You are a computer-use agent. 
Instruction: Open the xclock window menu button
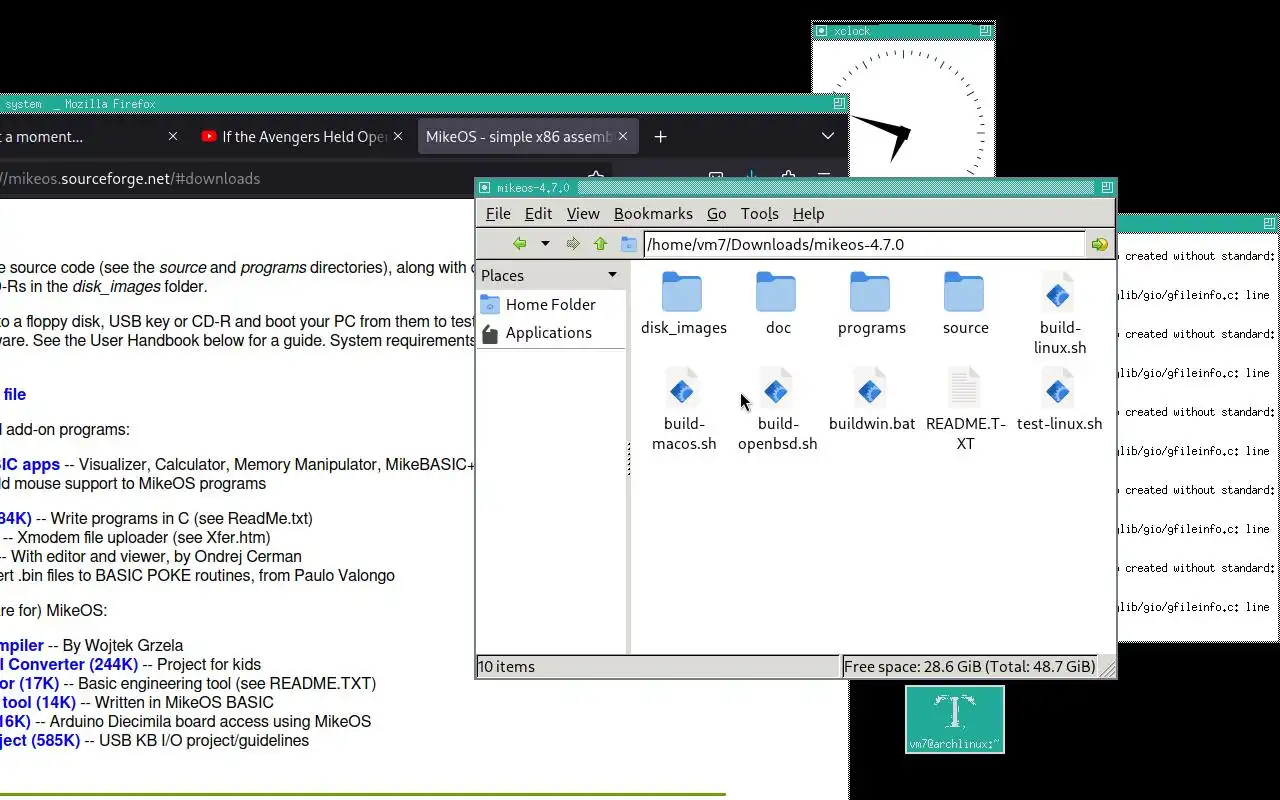pos(822,31)
